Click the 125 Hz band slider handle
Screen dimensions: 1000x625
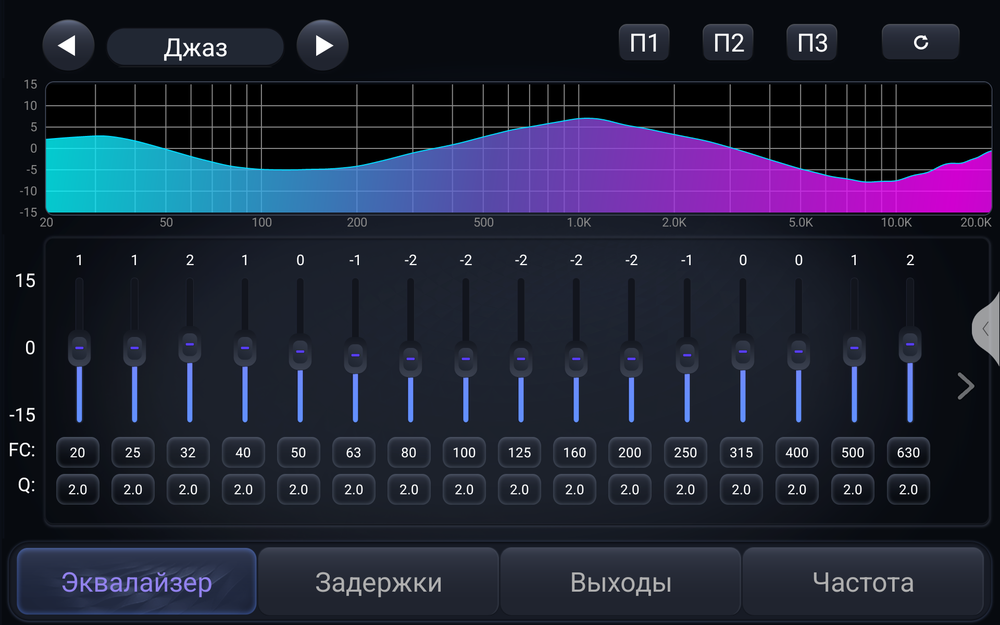[519, 356]
